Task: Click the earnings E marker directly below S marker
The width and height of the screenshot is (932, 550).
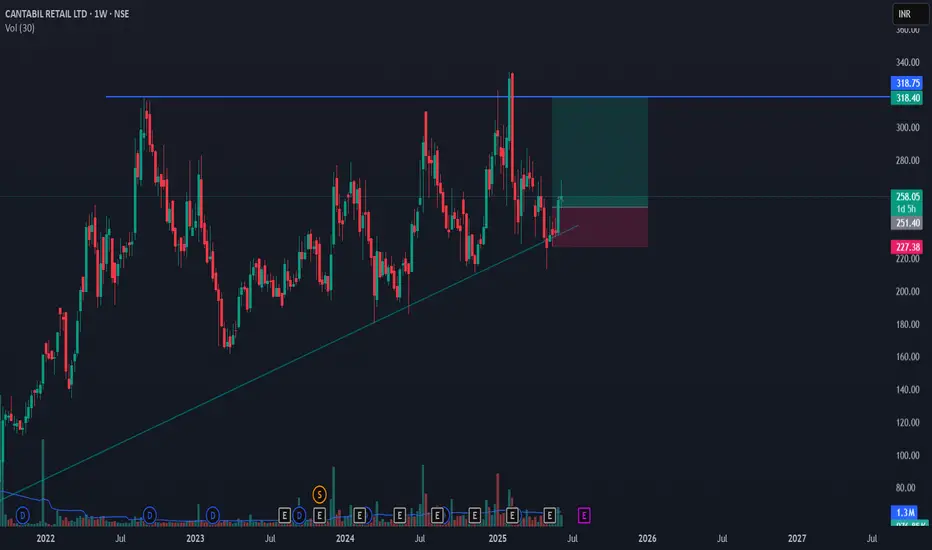Action: [x=319, y=516]
